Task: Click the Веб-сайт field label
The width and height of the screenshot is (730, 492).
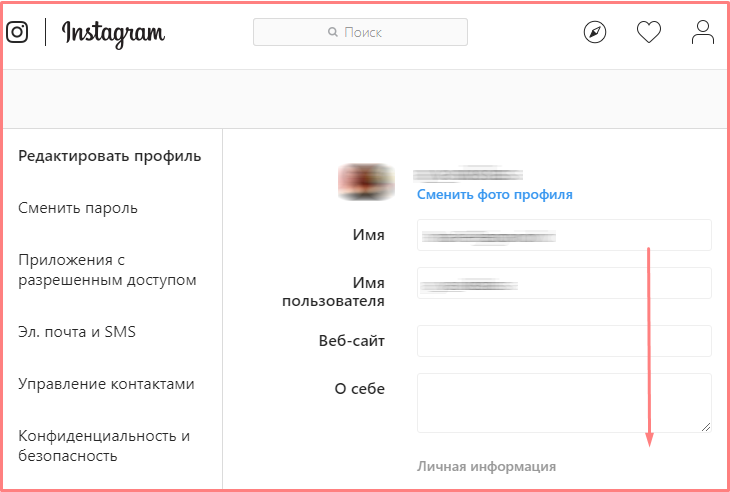Action: 351,341
